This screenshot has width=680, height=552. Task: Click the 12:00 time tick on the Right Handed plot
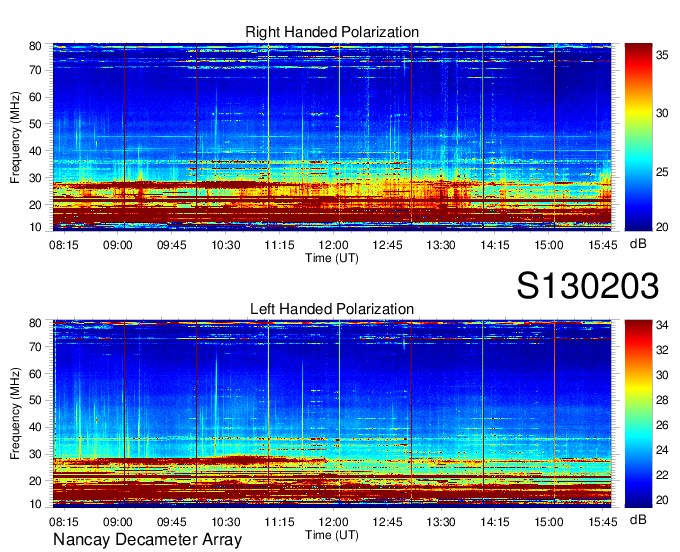(333, 245)
